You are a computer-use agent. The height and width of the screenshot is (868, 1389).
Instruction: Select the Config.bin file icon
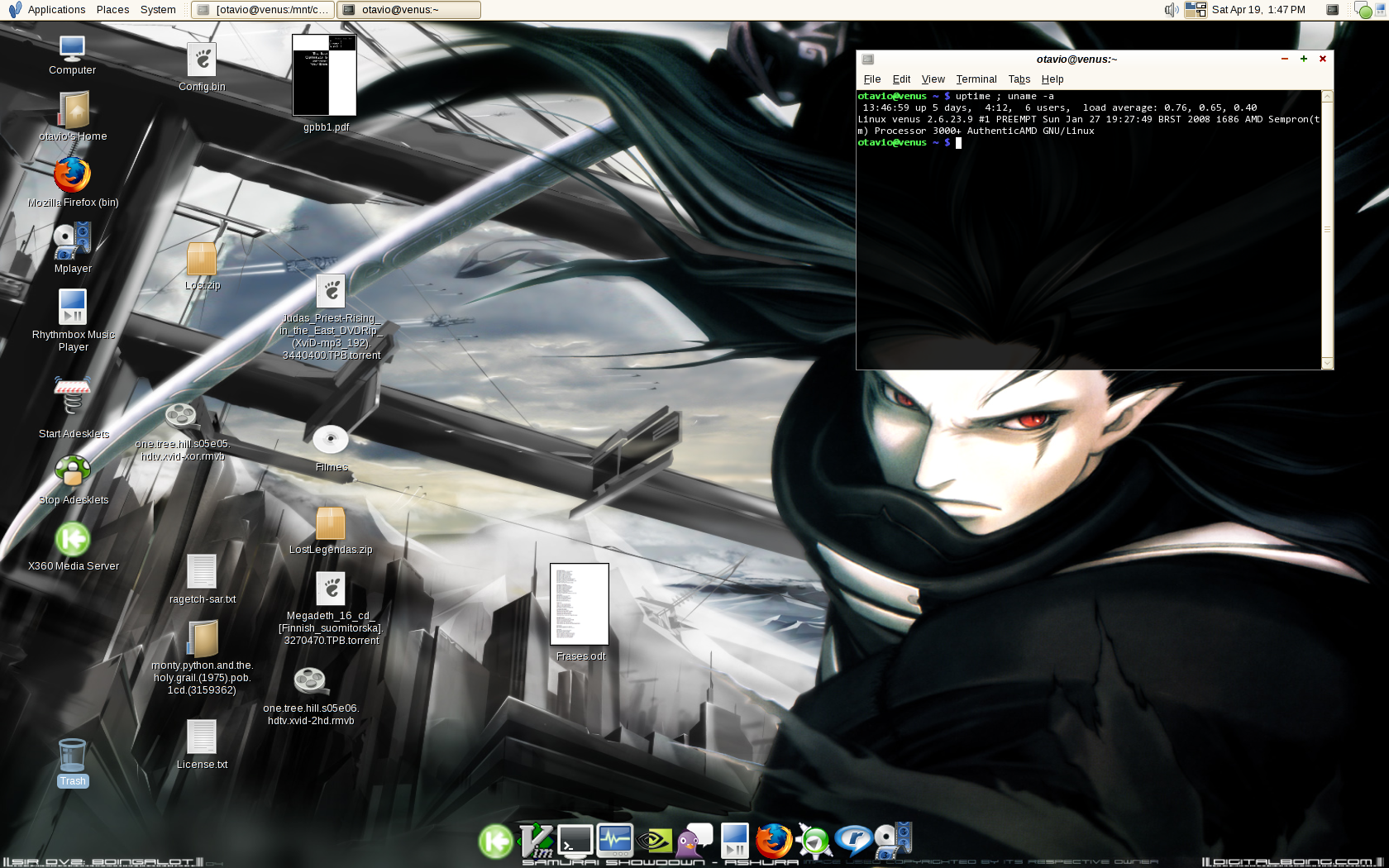tap(202, 60)
